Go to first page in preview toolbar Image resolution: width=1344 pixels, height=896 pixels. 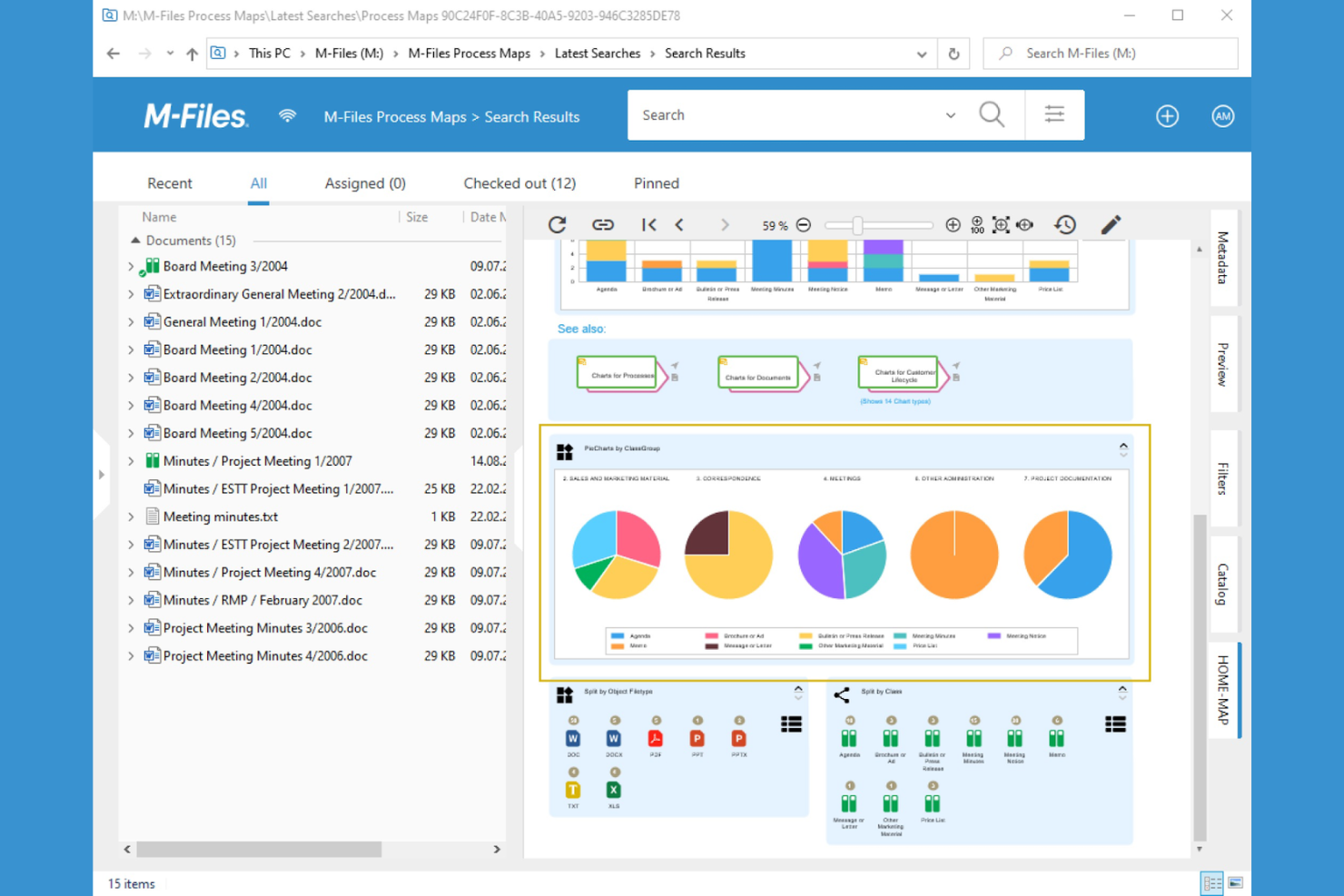(x=648, y=225)
